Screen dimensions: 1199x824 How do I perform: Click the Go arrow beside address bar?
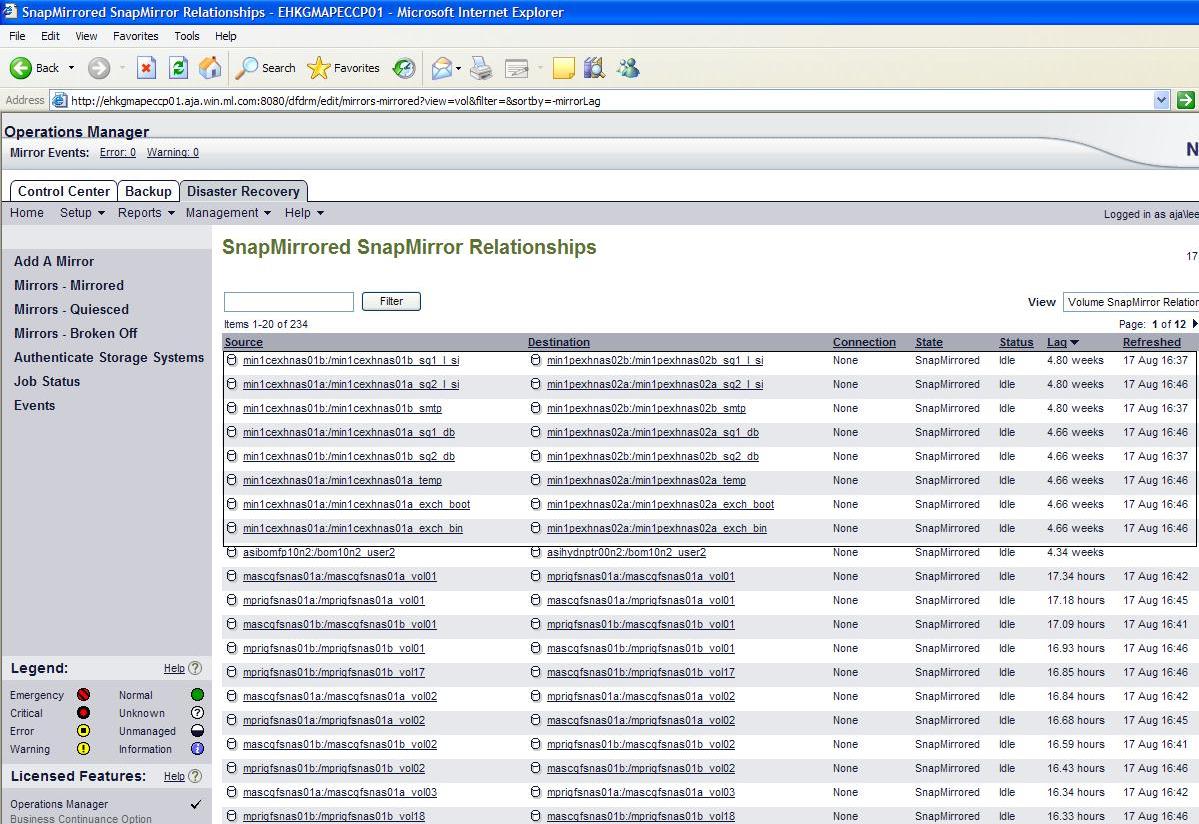pos(1185,100)
